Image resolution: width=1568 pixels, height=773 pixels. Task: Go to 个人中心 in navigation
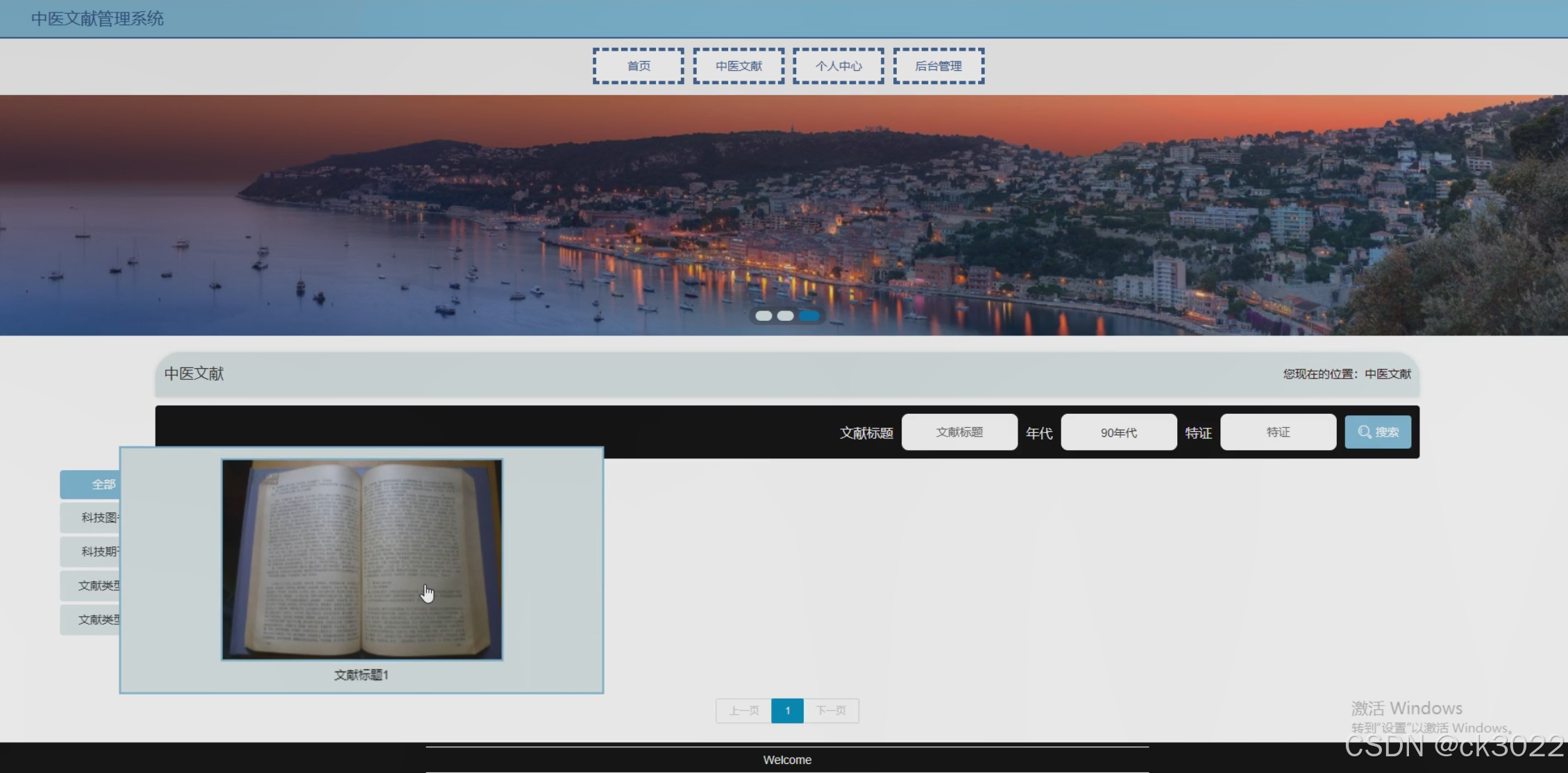point(838,66)
